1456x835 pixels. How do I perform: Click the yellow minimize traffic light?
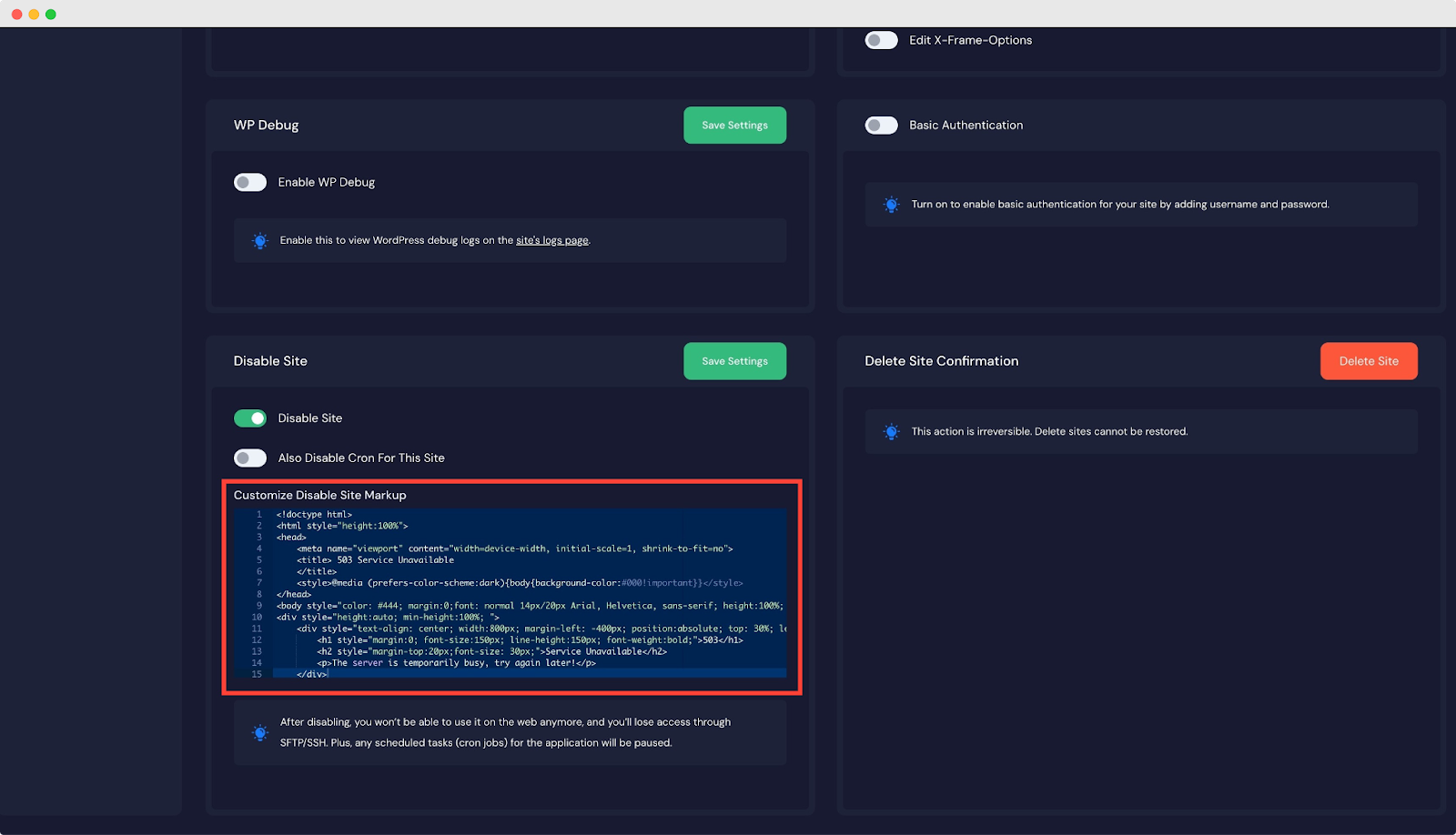[34, 14]
